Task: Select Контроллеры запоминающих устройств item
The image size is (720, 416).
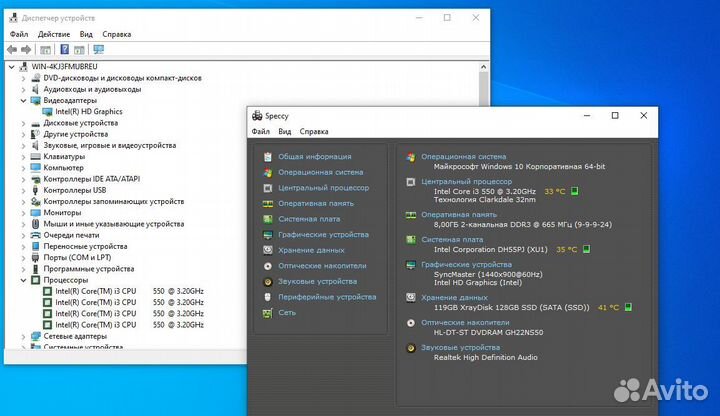Action: tap(113, 202)
